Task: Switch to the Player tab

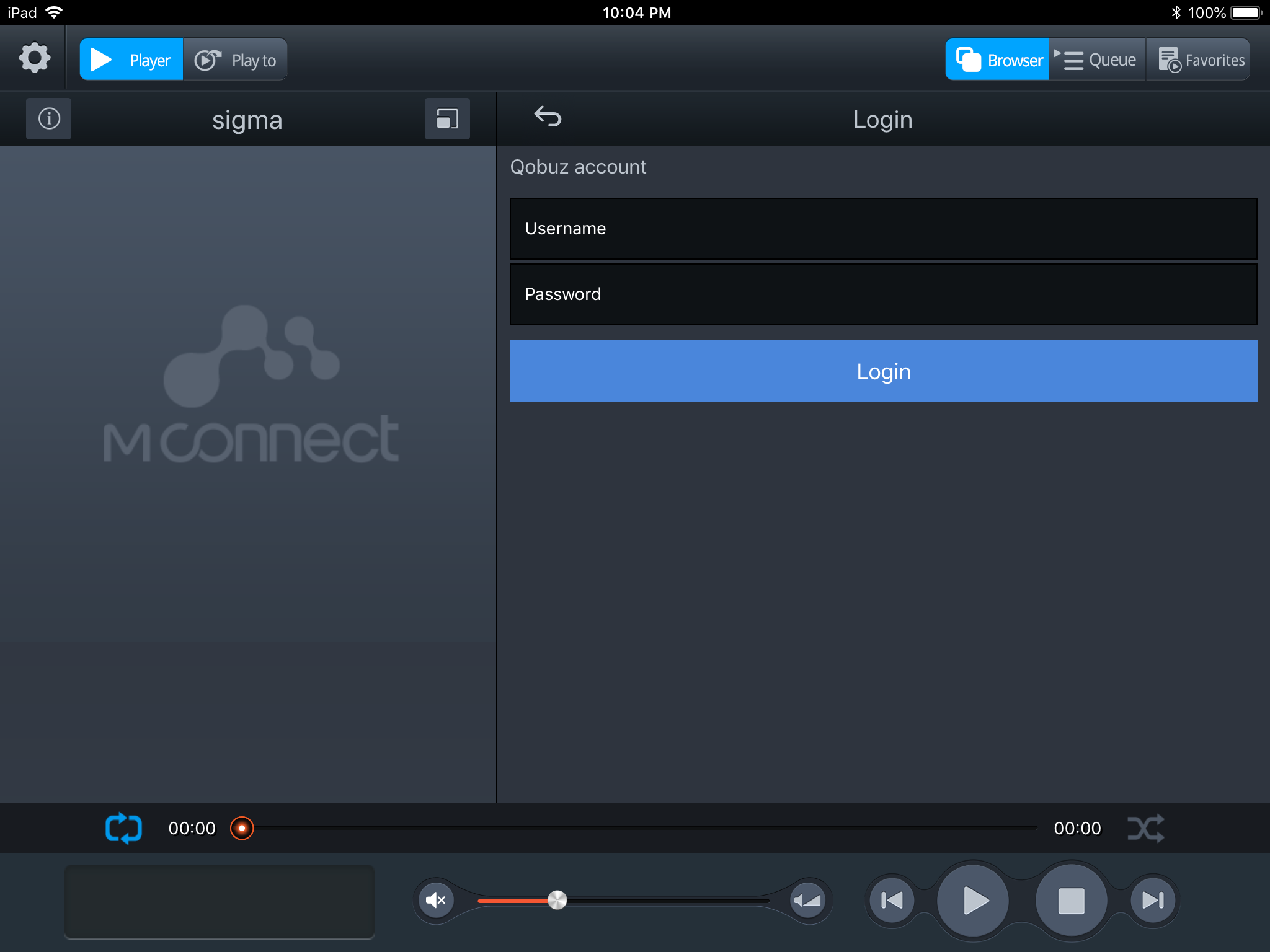Action: (x=131, y=60)
